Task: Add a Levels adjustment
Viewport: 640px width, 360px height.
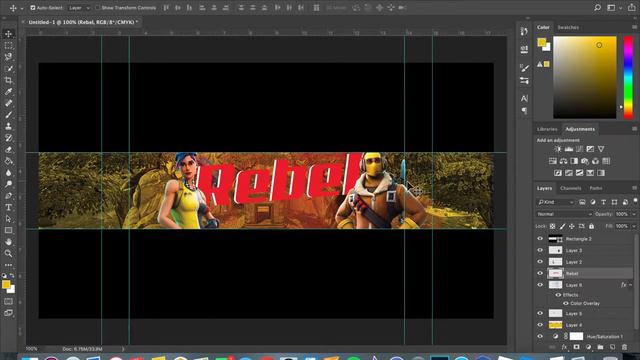Action: point(569,149)
